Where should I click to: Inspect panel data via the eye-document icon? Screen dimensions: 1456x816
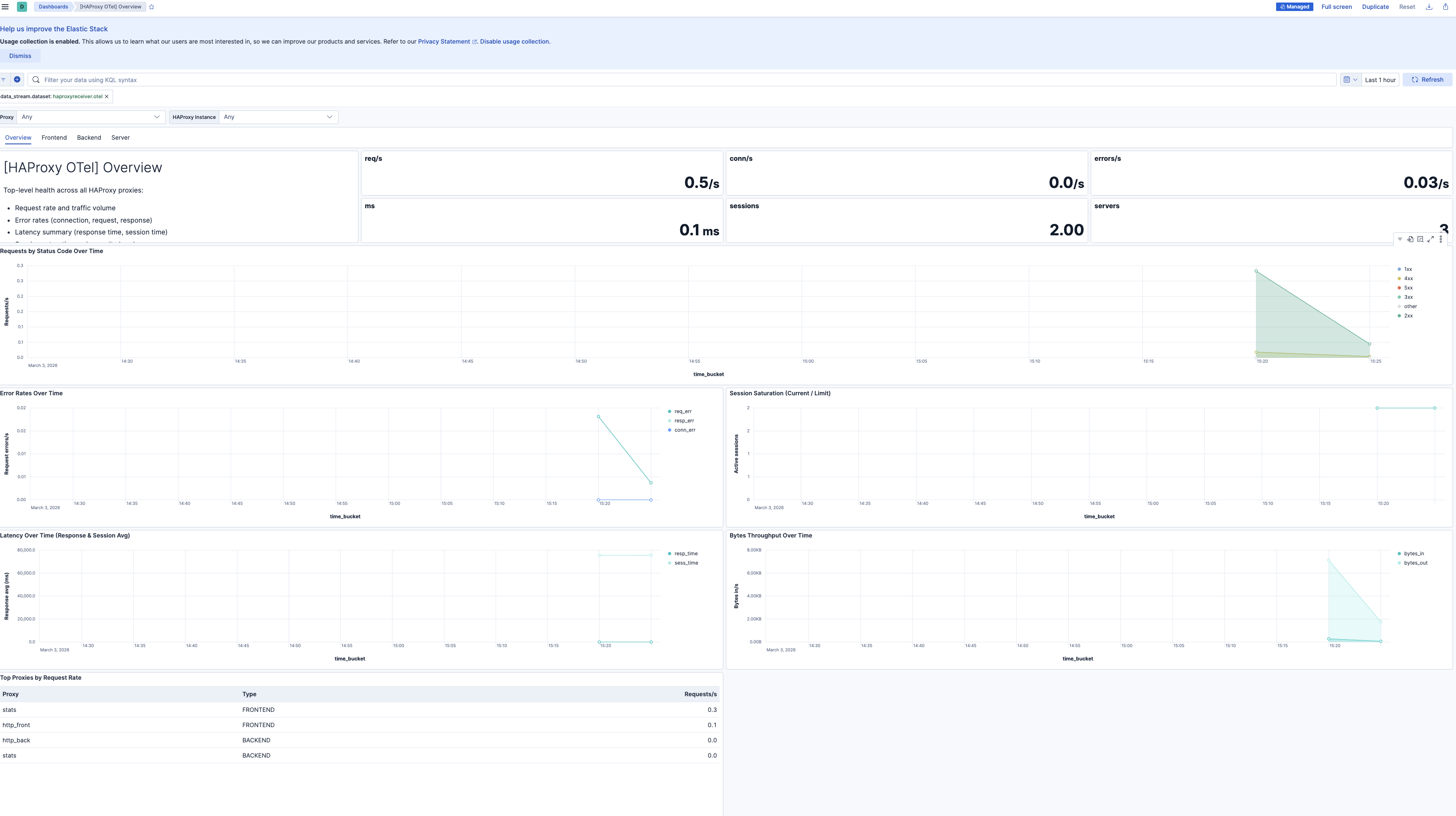point(1410,240)
